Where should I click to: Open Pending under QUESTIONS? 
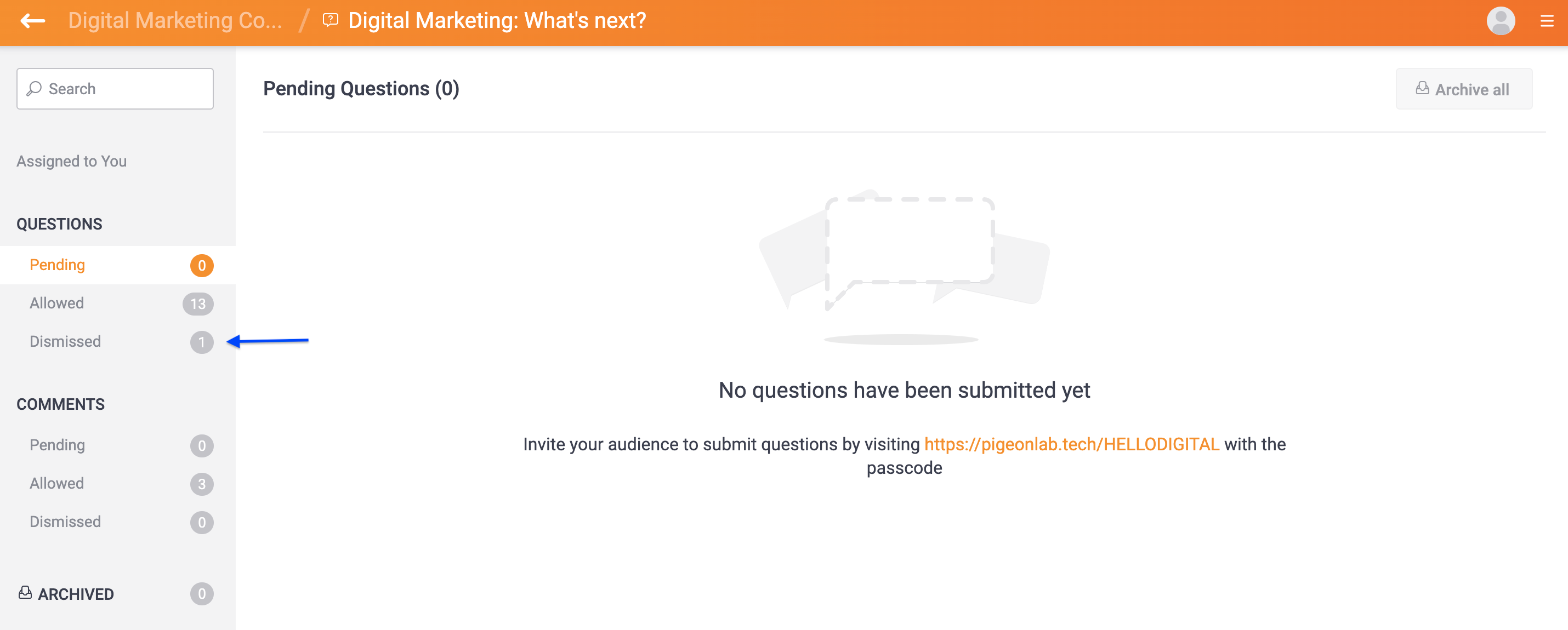[57, 265]
